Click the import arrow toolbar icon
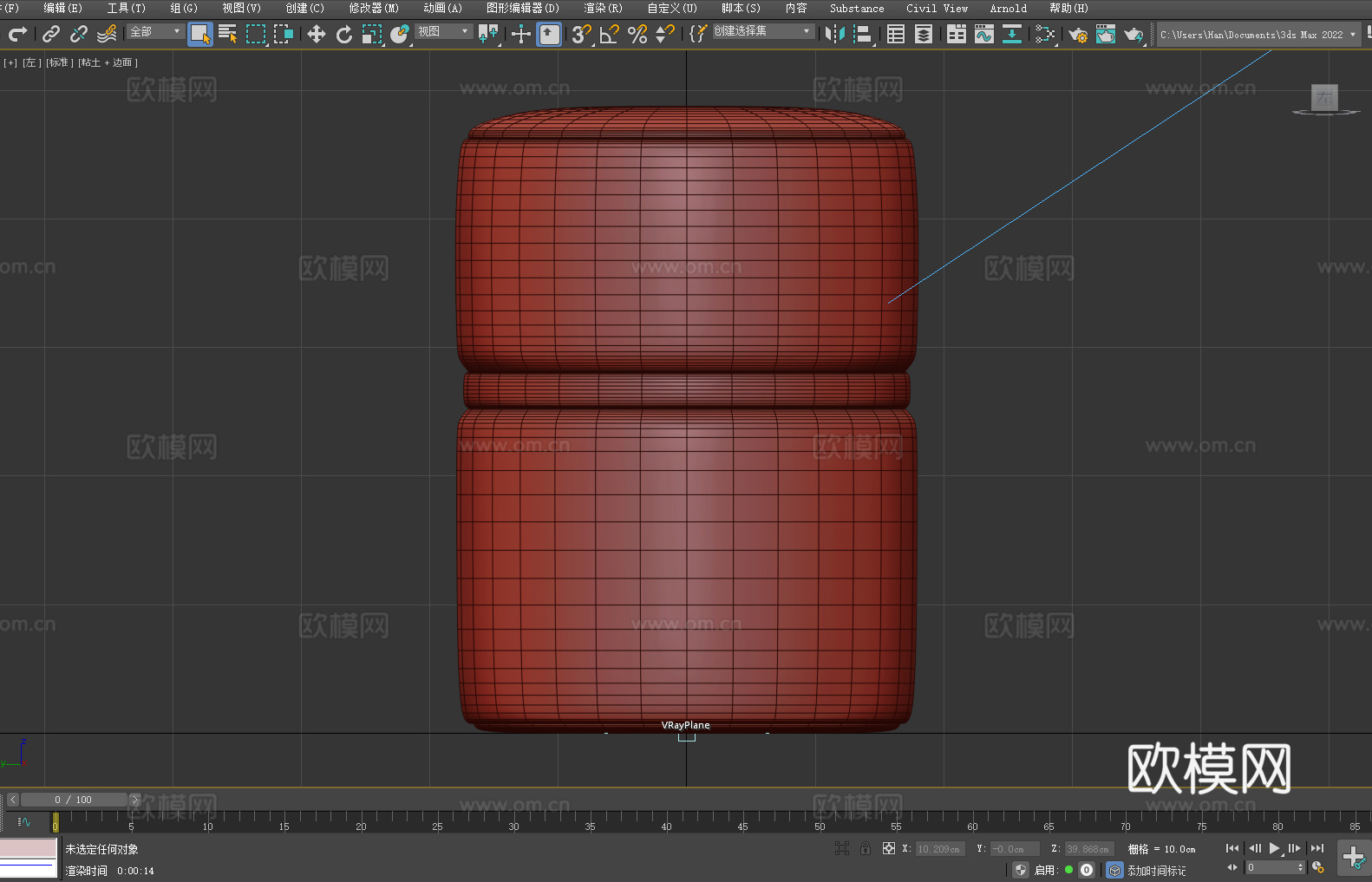 (x=1012, y=34)
